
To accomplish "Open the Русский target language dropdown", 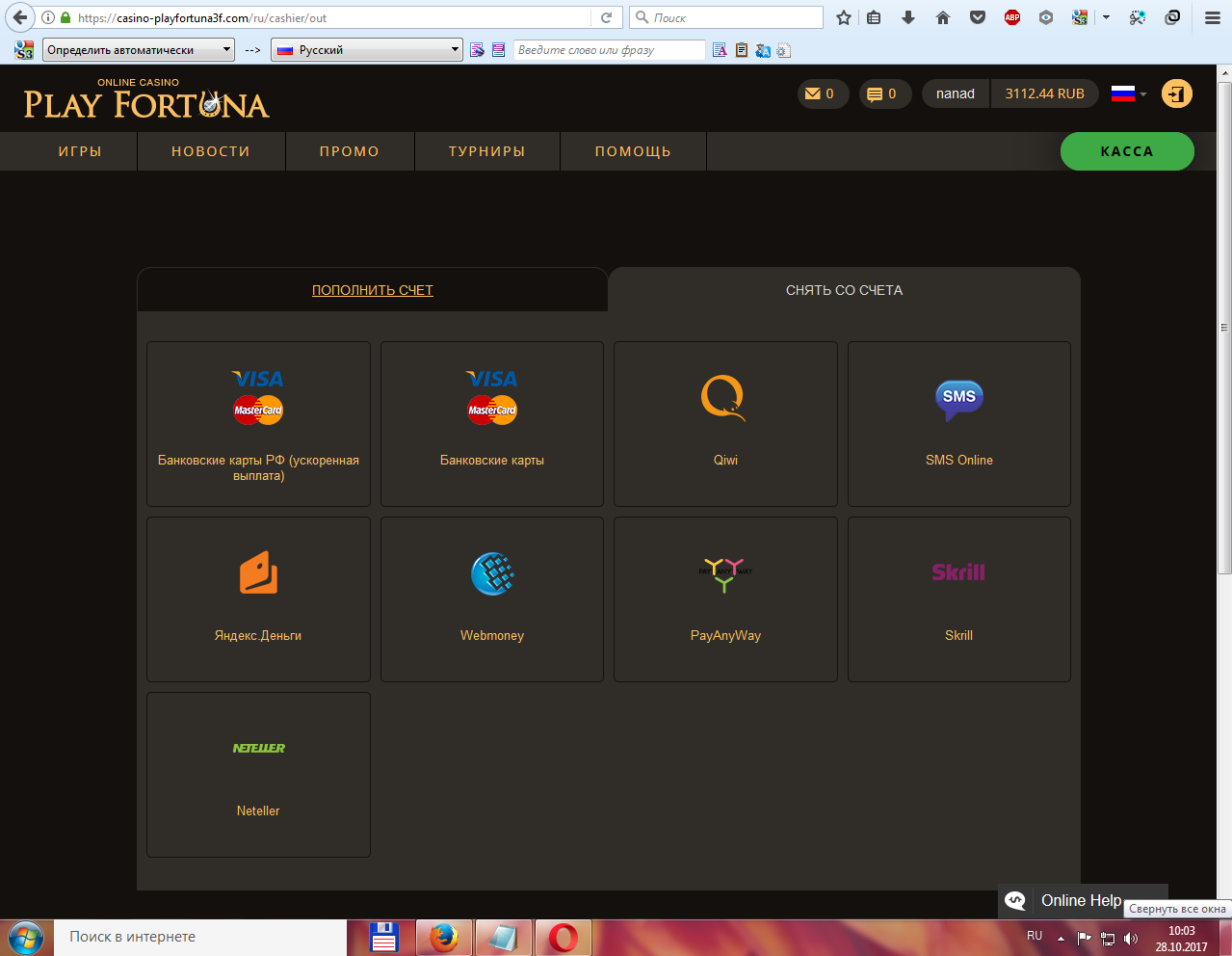I will tap(367, 50).
